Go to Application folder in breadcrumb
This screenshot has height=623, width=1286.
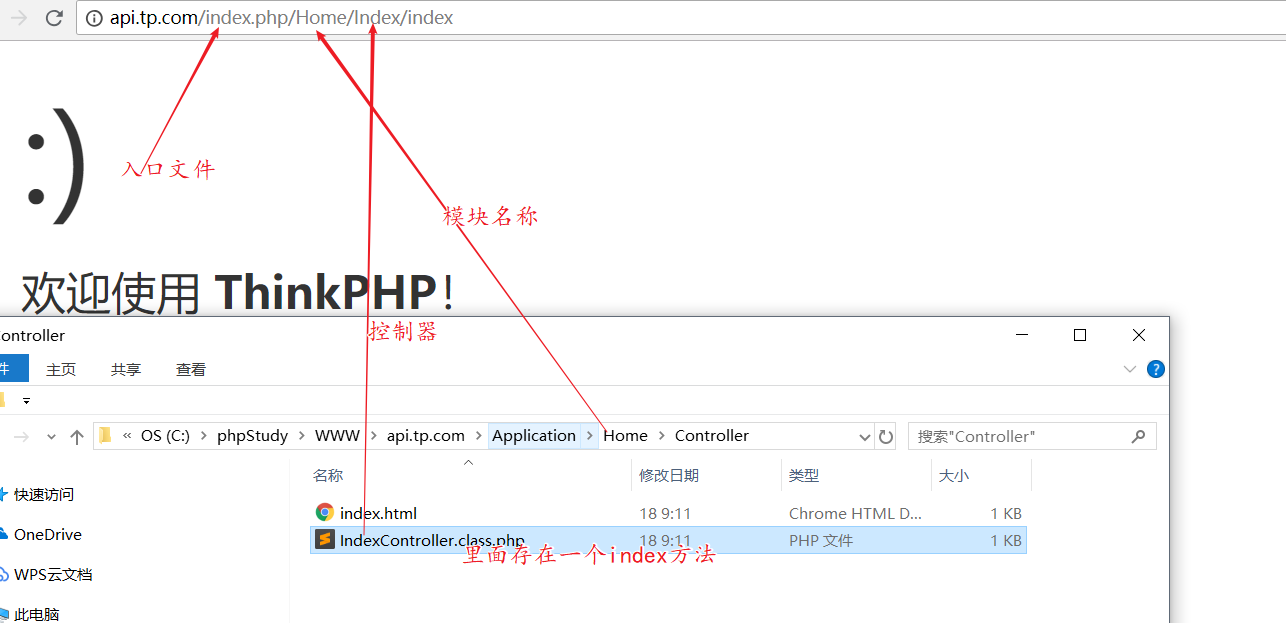534,436
